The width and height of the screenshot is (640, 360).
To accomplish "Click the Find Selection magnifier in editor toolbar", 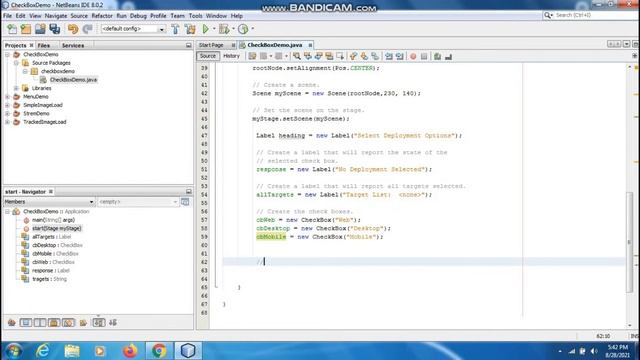I will [297, 56].
